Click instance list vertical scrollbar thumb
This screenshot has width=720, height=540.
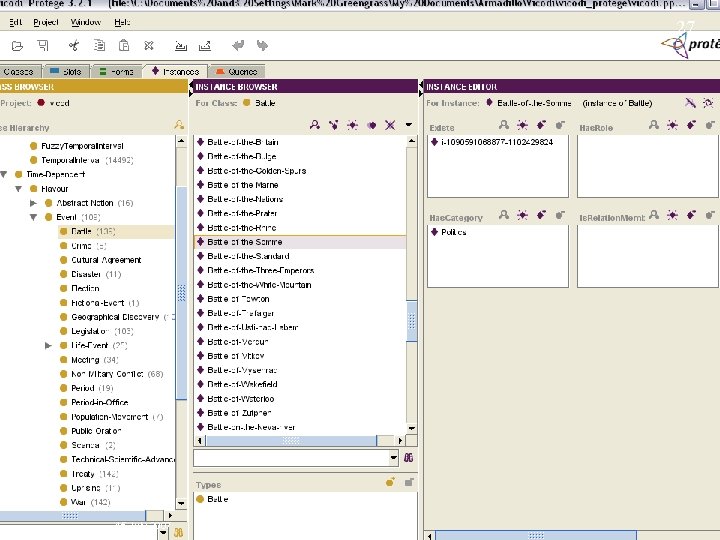click(412, 321)
